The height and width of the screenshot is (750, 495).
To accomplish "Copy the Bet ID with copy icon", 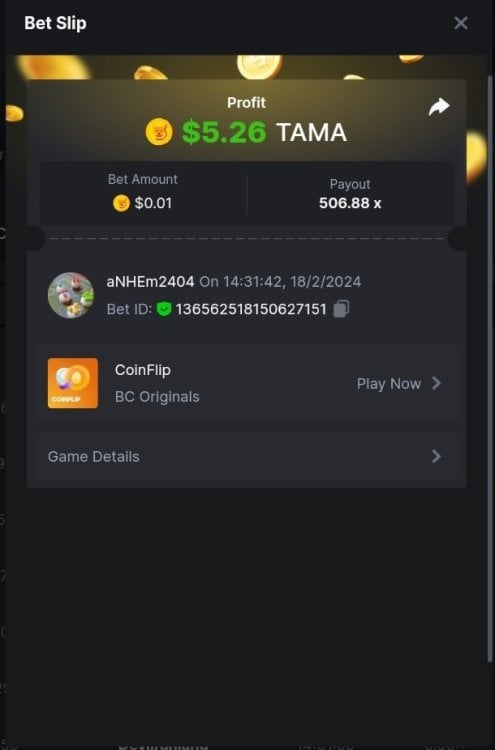I will [x=341, y=309].
